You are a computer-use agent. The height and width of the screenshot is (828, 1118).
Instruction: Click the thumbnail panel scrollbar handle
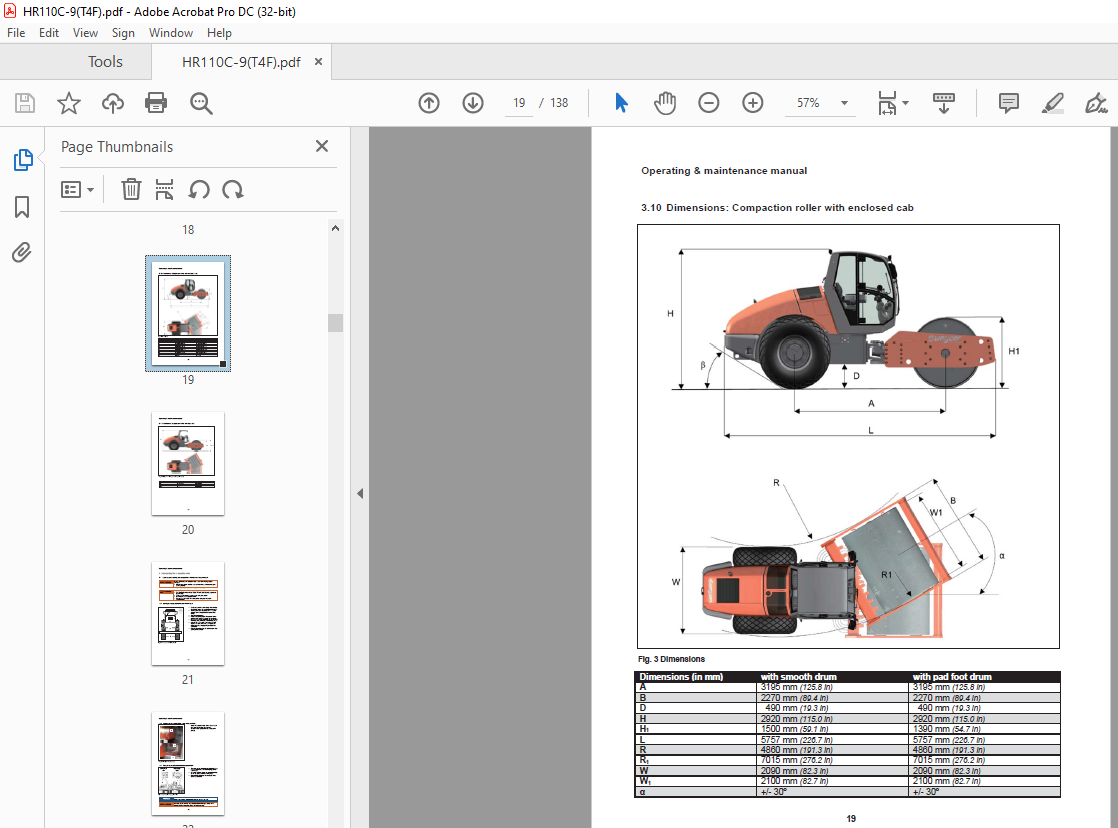tap(335, 322)
